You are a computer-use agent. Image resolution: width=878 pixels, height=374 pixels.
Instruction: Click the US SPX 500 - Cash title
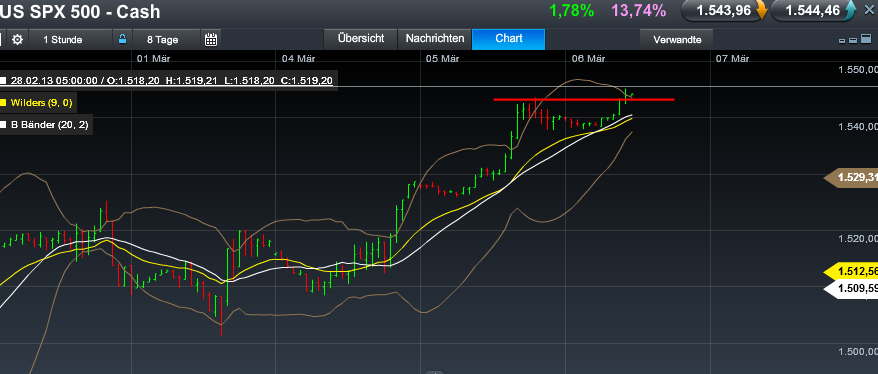[x=81, y=11]
